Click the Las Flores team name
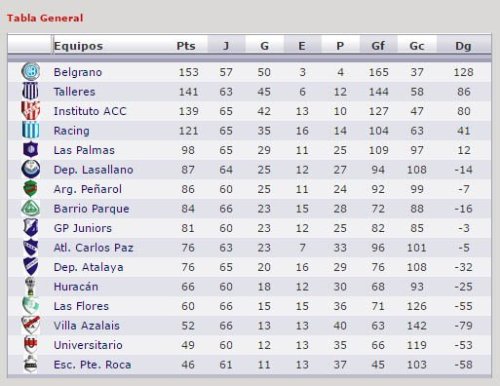Viewport: 500px width, 386px height. [x=81, y=306]
